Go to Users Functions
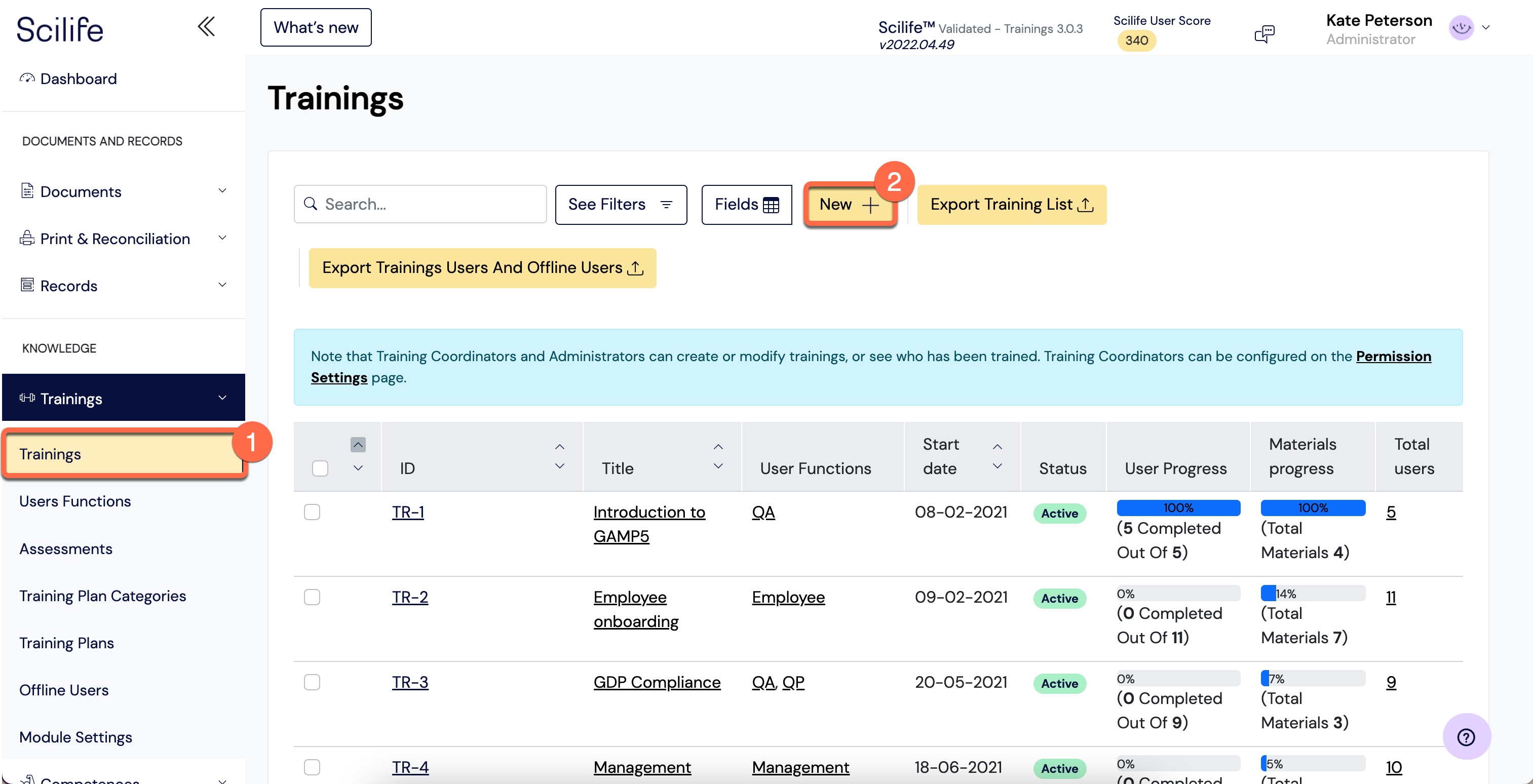This screenshot has height=784, width=1533. click(75, 501)
